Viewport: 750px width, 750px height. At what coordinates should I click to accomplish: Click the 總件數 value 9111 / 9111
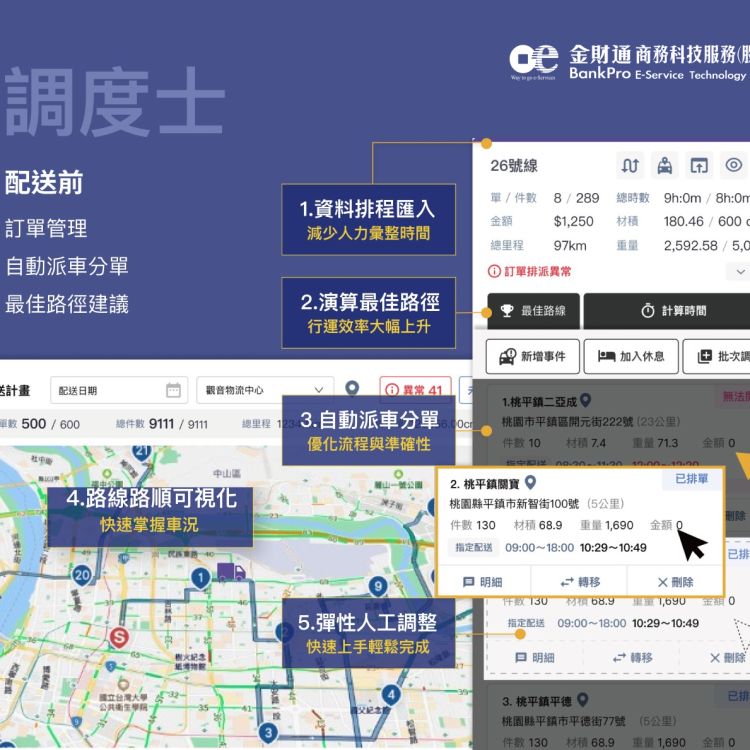pos(178,424)
